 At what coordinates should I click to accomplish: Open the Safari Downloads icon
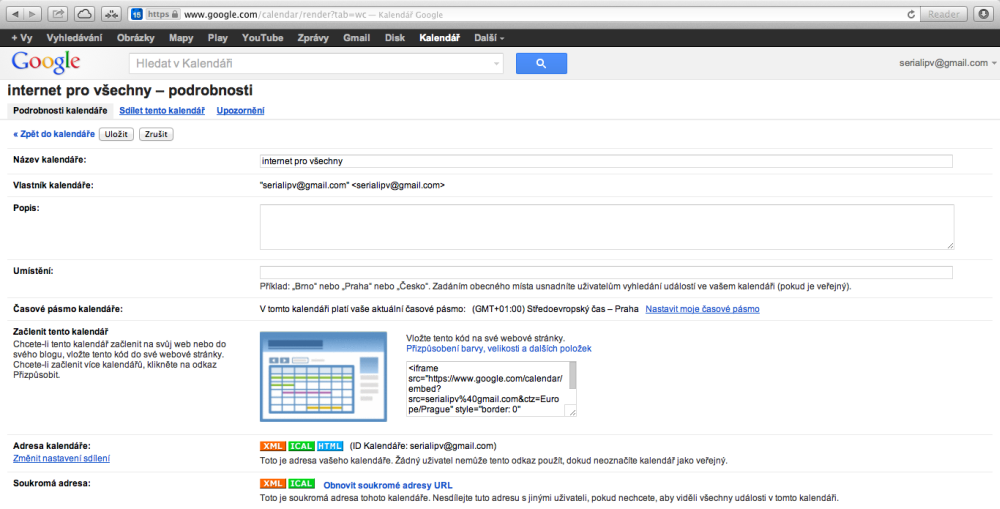[983, 13]
